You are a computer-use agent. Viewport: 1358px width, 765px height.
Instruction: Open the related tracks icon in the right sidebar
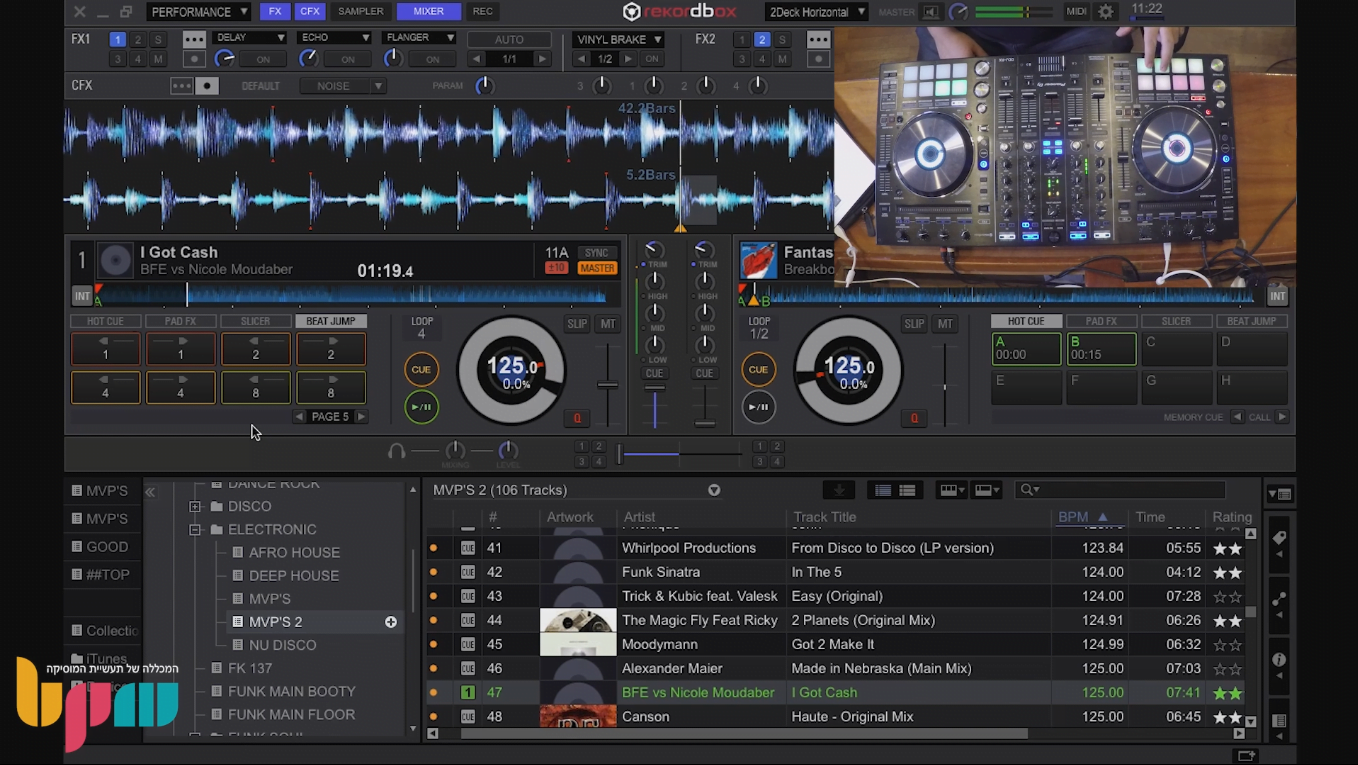(1279, 600)
